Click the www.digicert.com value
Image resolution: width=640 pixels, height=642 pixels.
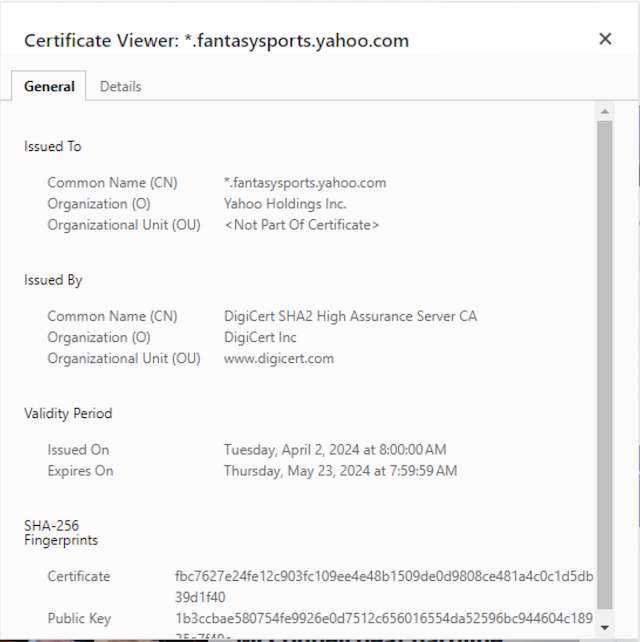click(279, 359)
